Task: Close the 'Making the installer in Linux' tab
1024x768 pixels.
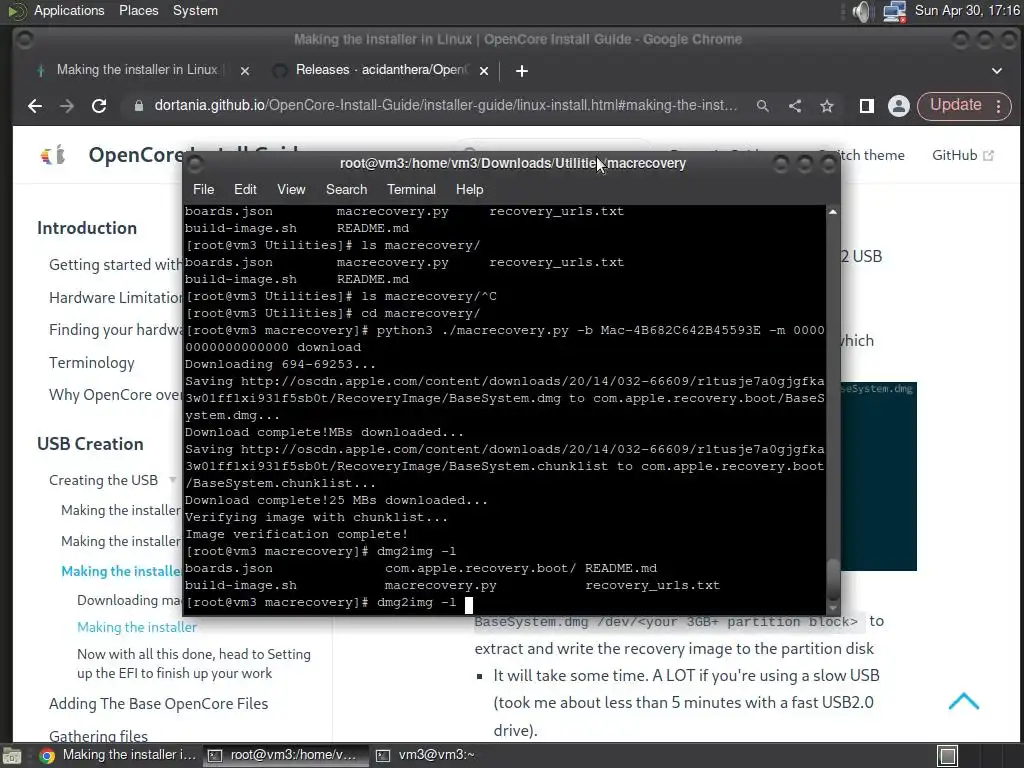Action: coord(244,71)
